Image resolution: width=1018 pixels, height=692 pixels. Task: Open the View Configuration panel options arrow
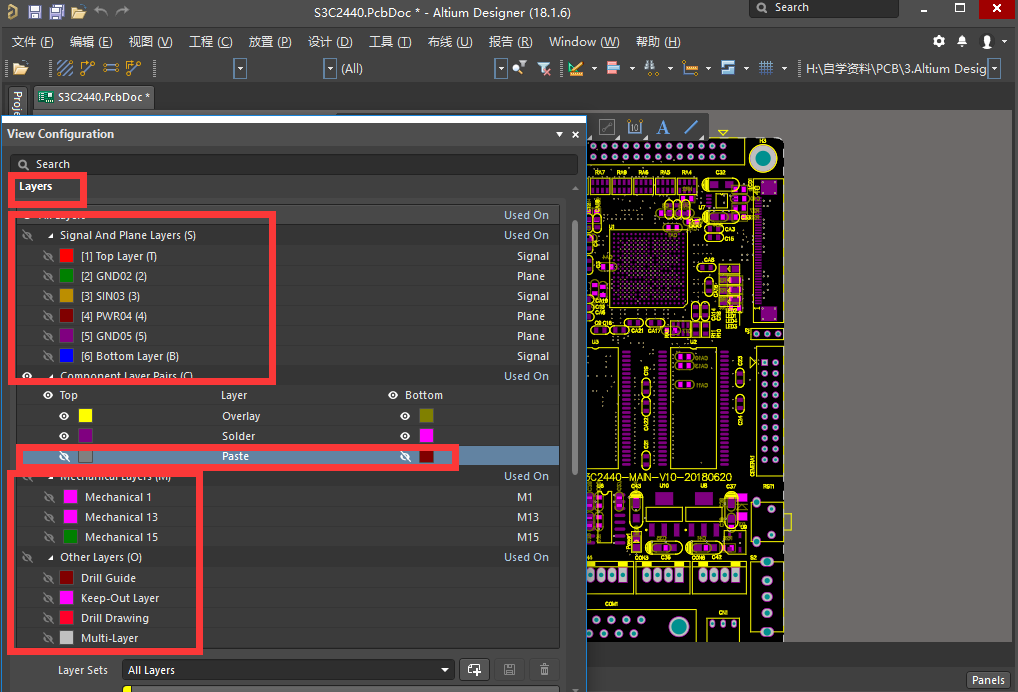point(559,134)
